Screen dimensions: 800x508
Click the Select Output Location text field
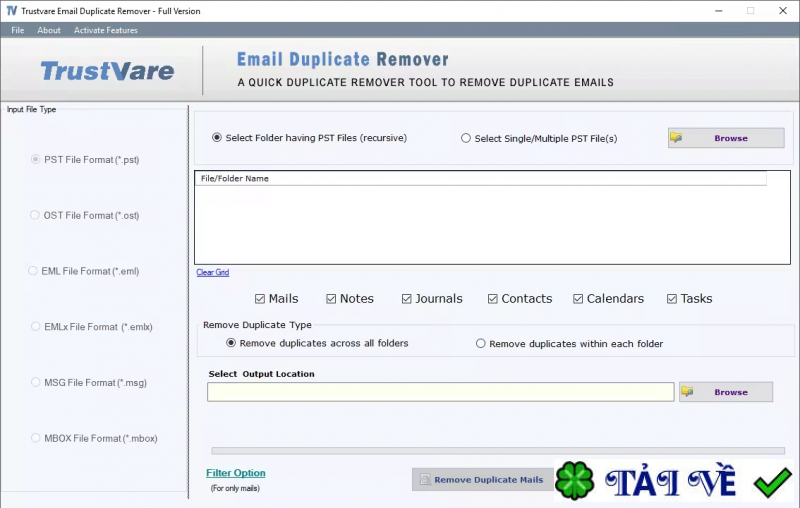coord(441,392)
